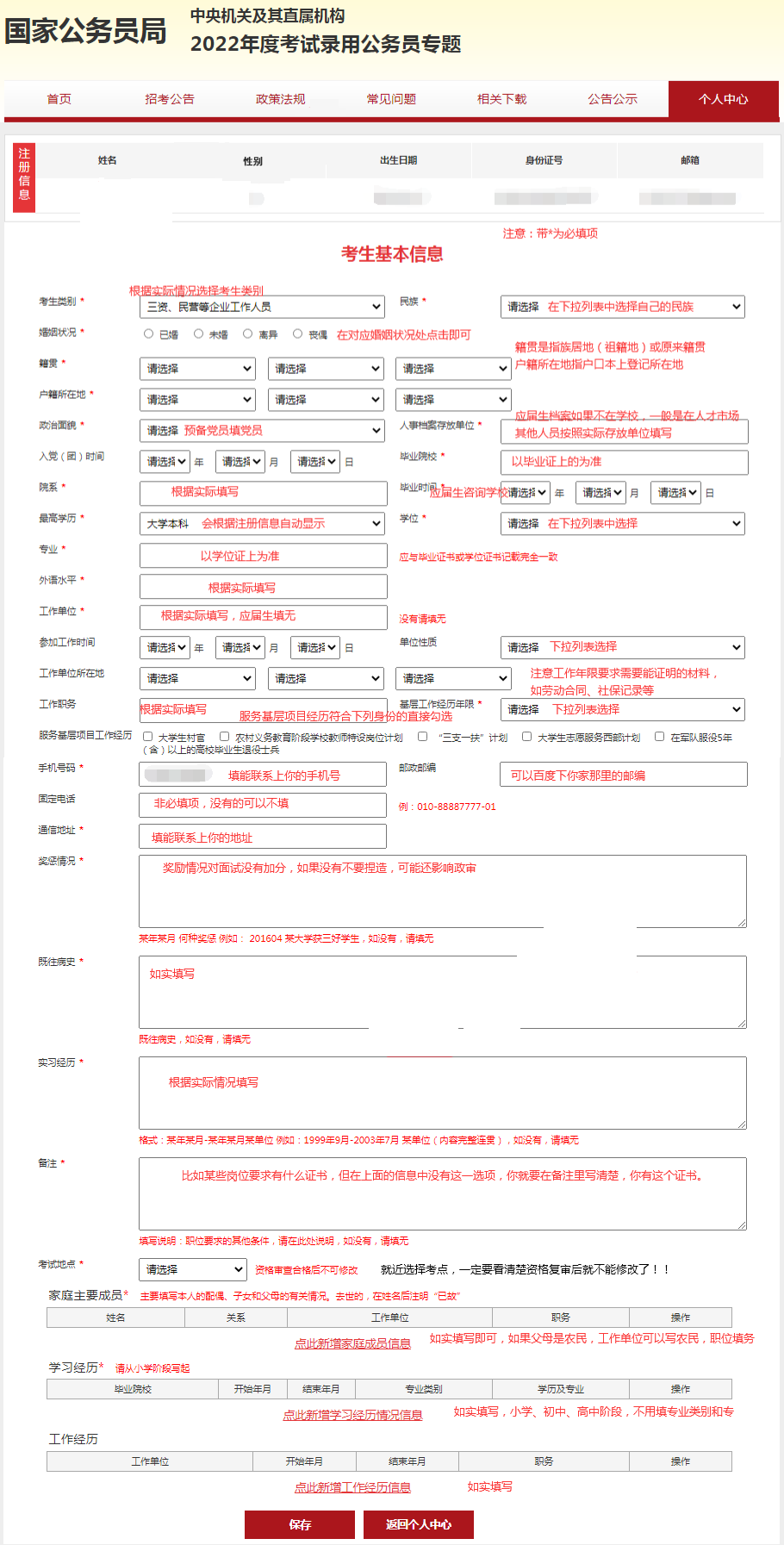Click the 返回个人中心 button

(419, 1524)
